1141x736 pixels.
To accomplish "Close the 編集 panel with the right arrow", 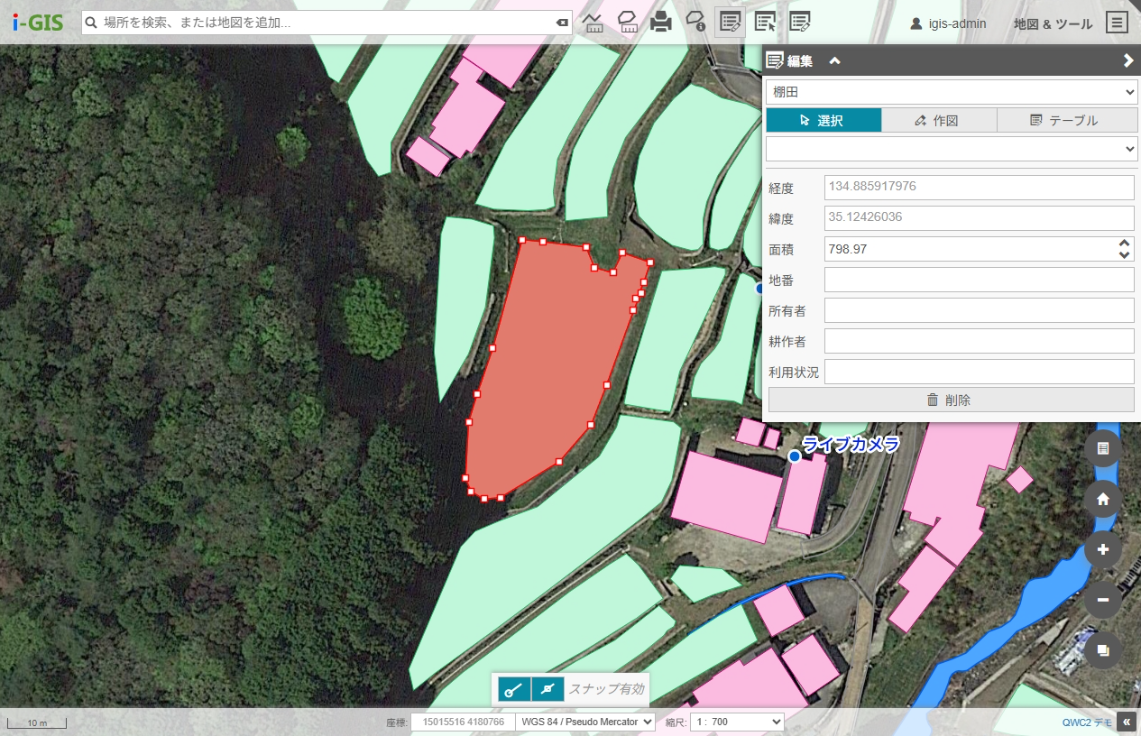I will tap(1128, 61).
